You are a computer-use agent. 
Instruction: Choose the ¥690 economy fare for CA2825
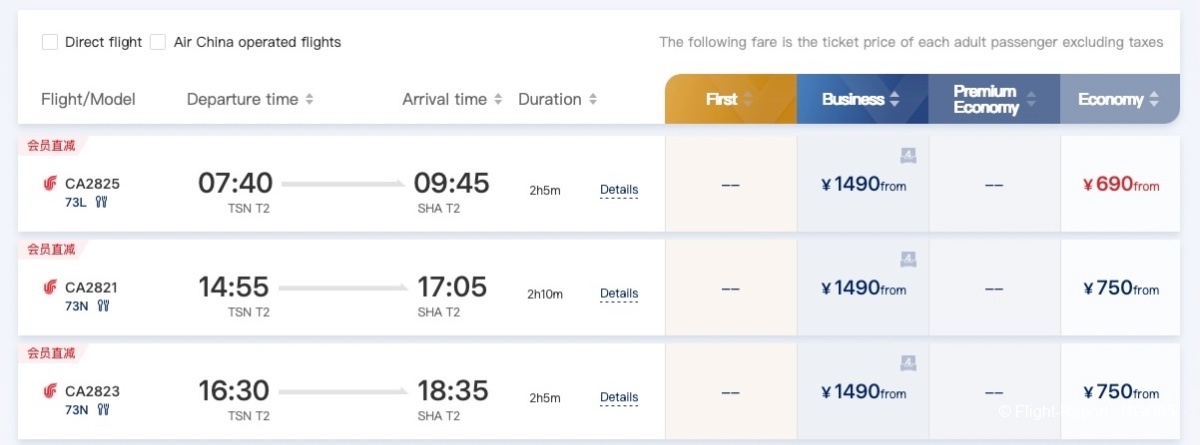1121,185
